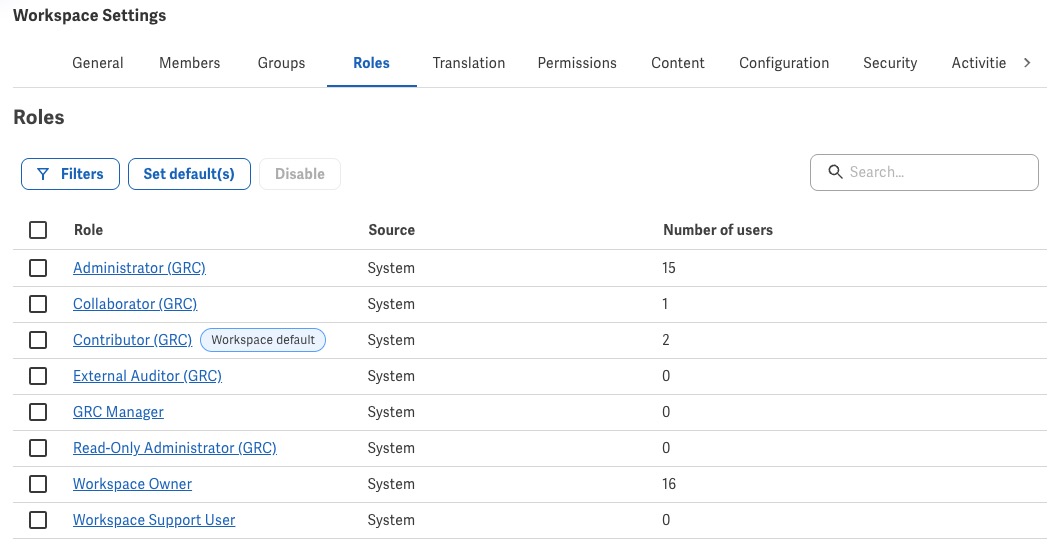Click the Number of users header
Screen dimensions: 1060x553
(x=718, y=230)
